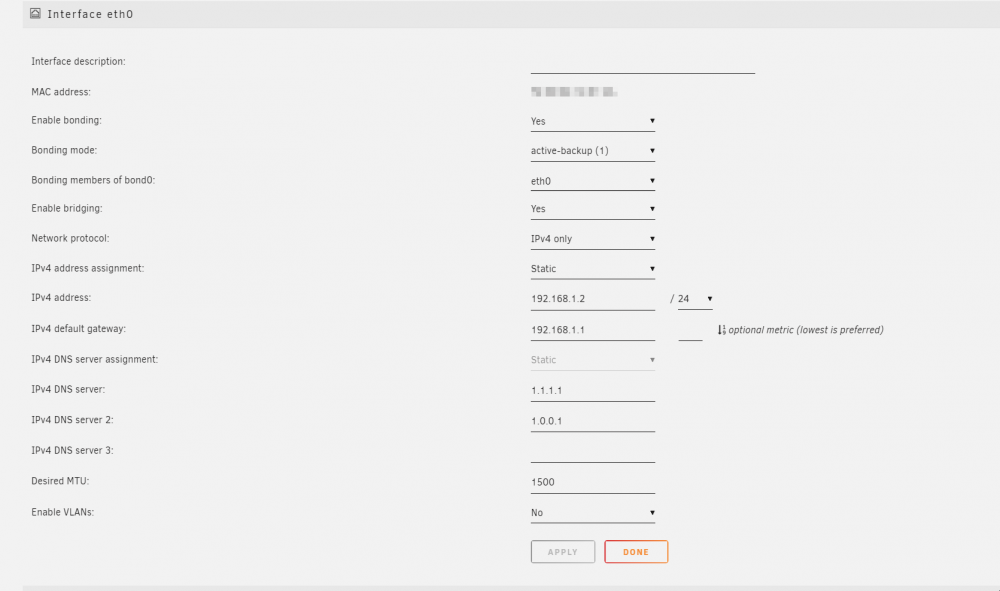Click the 'MAC address:' label
This screenshot has height=591, width=1000.
[61, 92]
